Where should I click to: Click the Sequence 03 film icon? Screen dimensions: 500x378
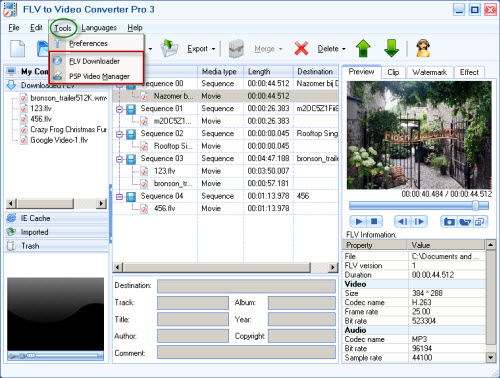point(131,159)
